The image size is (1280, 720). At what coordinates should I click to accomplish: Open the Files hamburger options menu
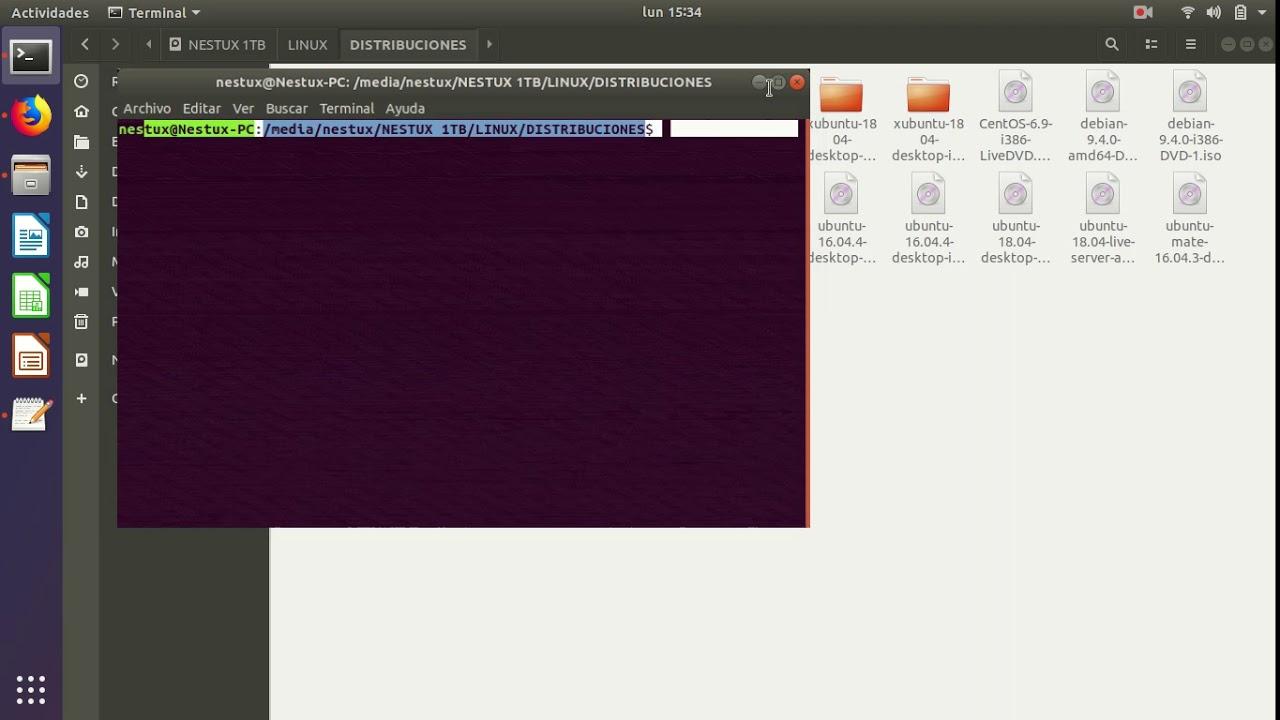(x=1191, y=44)
